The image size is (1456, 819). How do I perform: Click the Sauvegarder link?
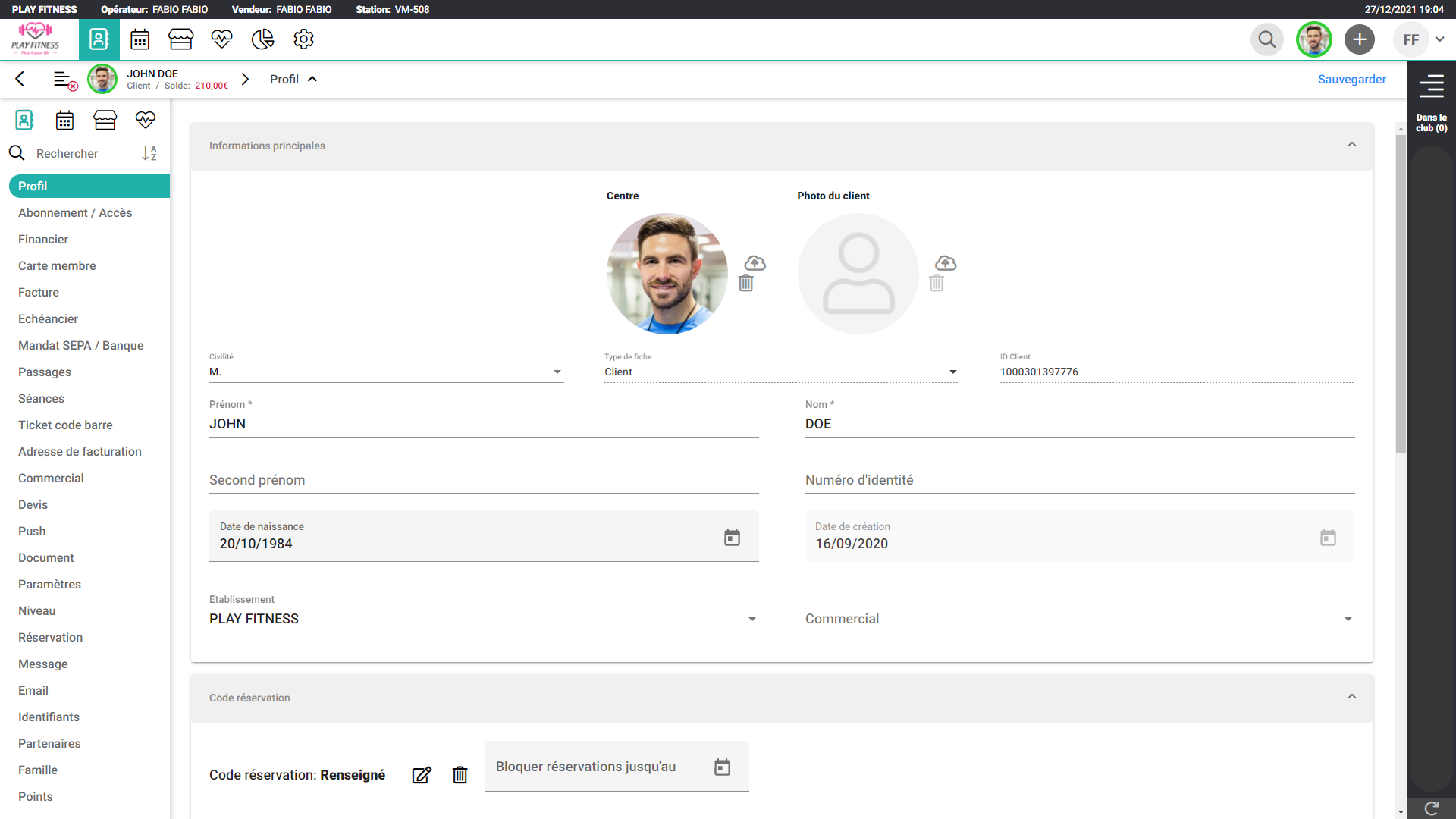coord(1351,80)
